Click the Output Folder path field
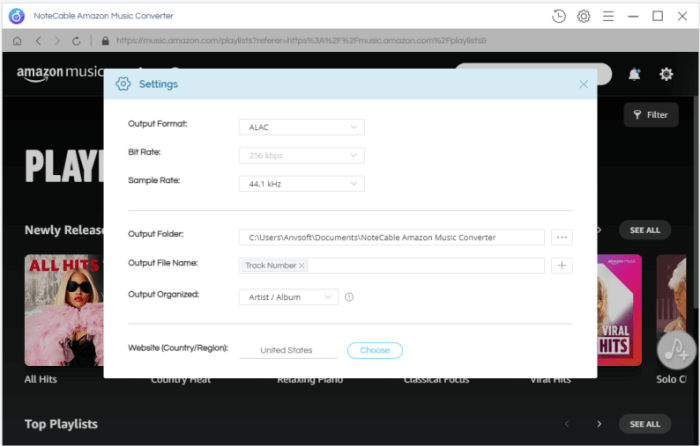This screenshot has height=446, width=700. coord(392,237)
